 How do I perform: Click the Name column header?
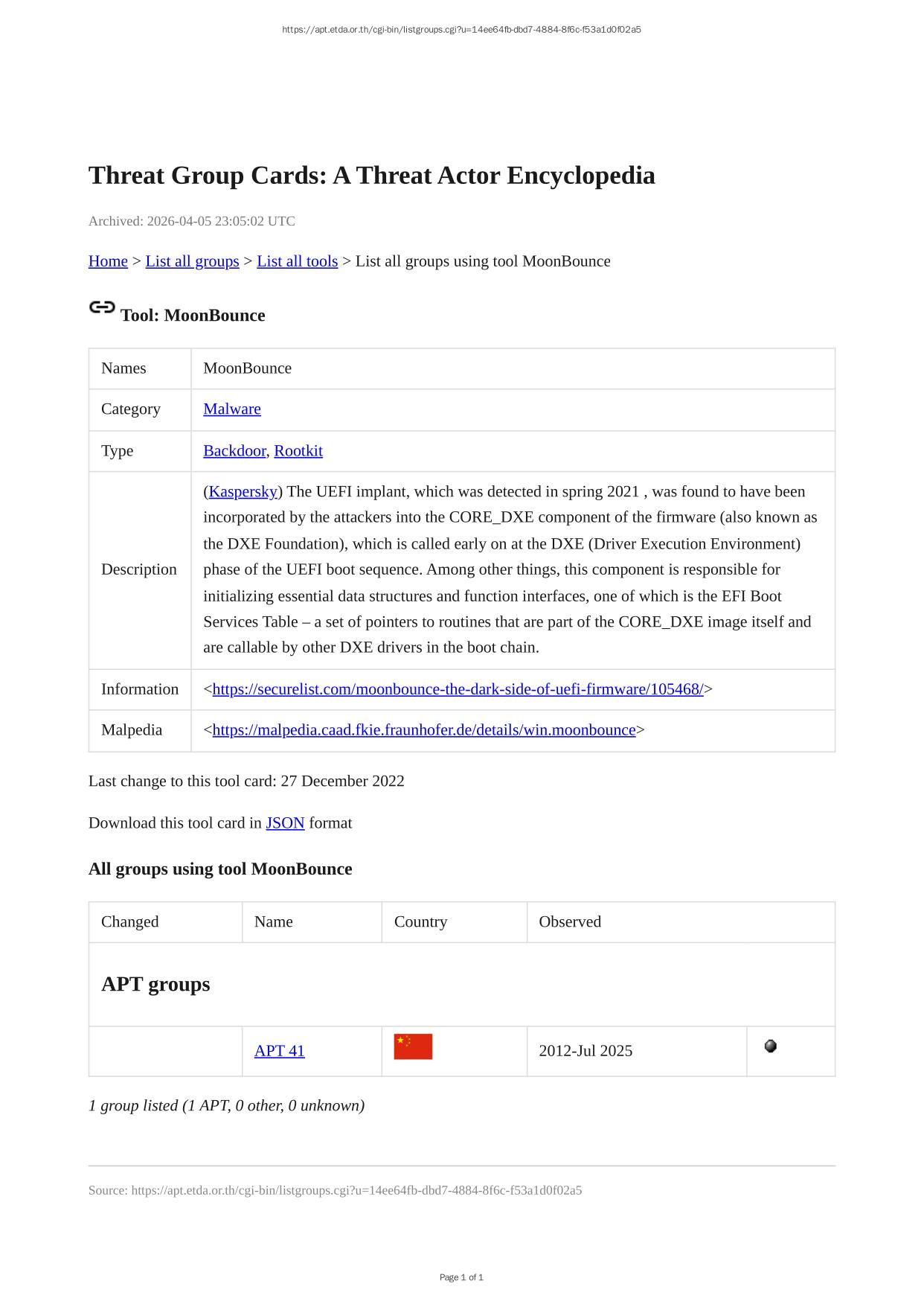point(274,921)
